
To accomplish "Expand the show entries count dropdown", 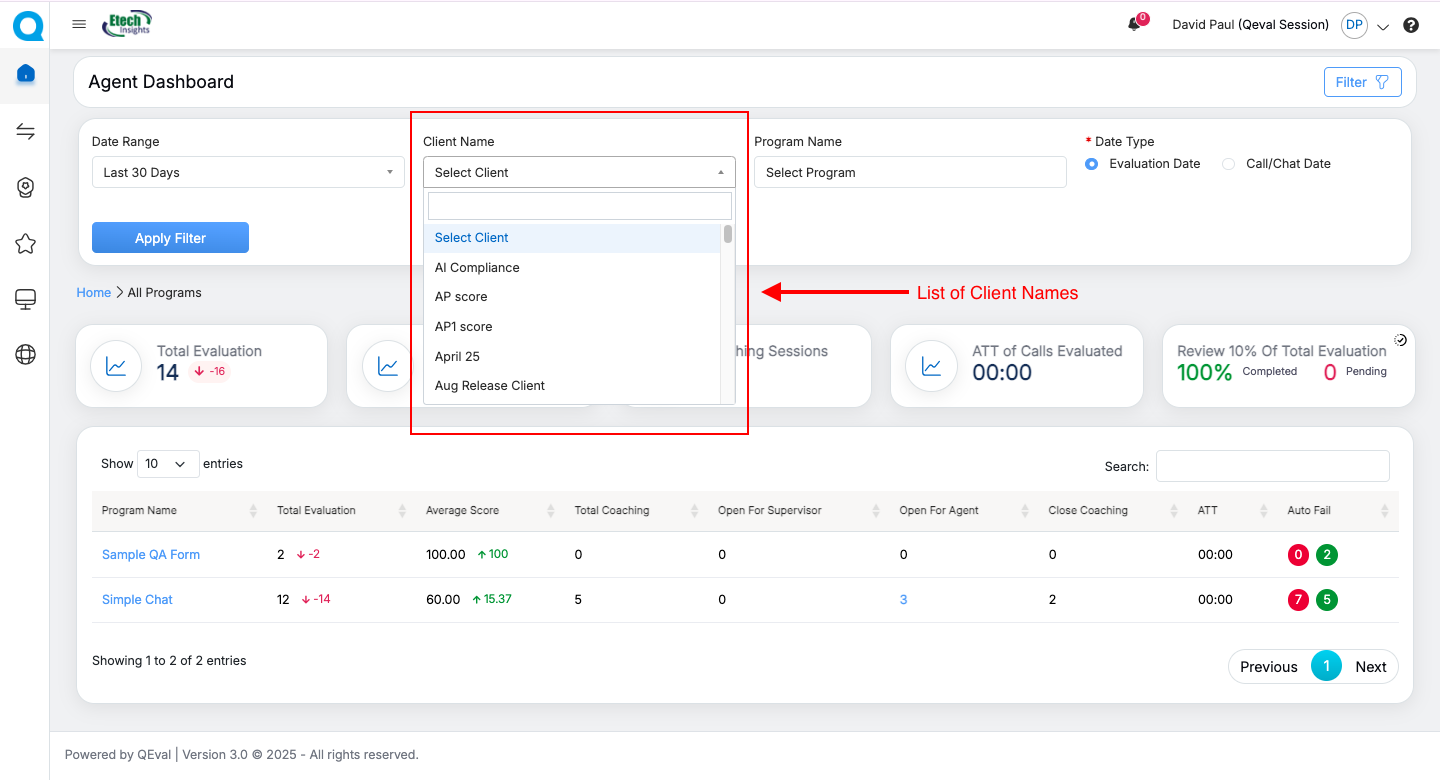I will click(168, 464).
